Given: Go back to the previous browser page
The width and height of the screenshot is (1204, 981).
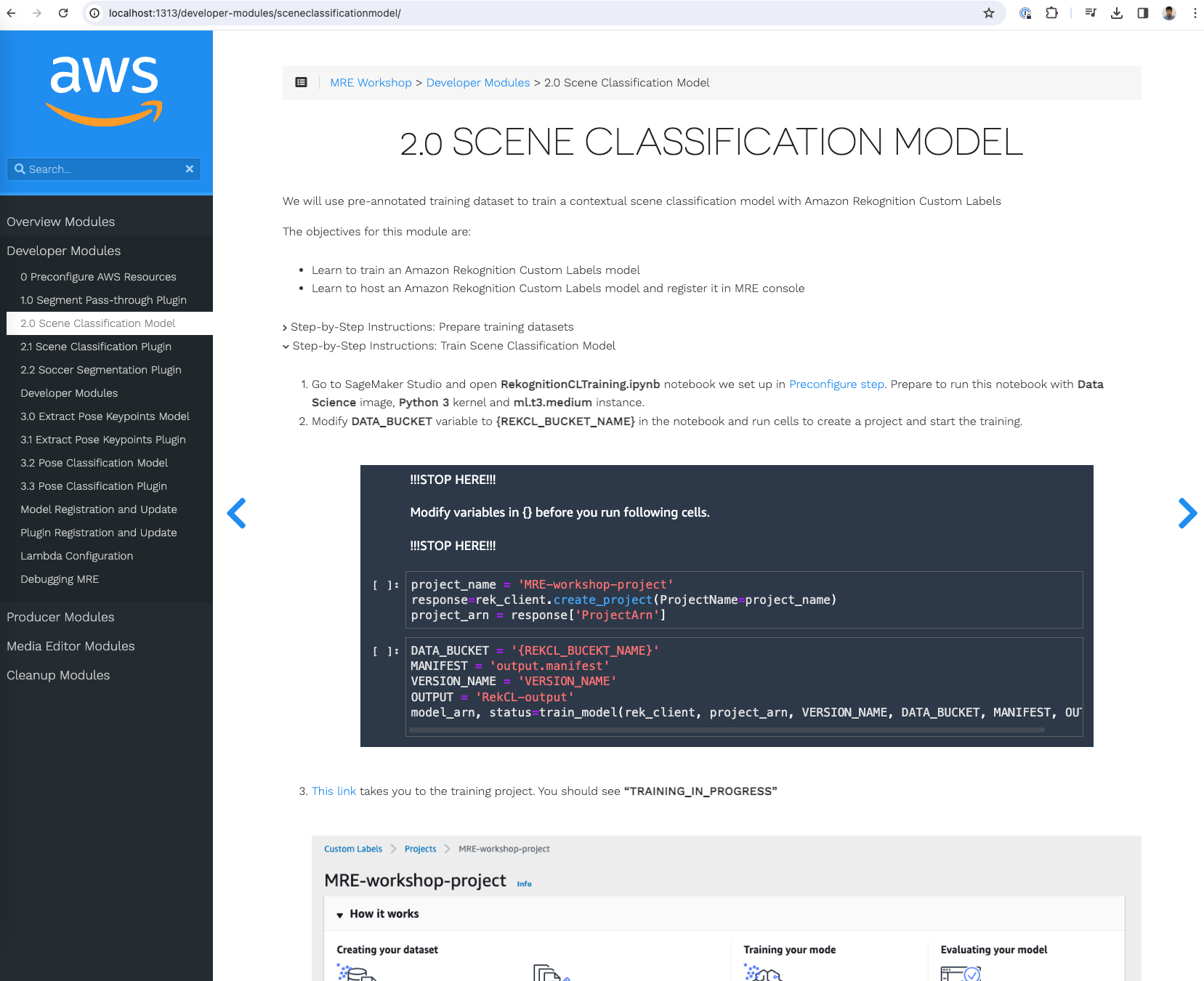Looking at the screenshot, I should point(12,13).
